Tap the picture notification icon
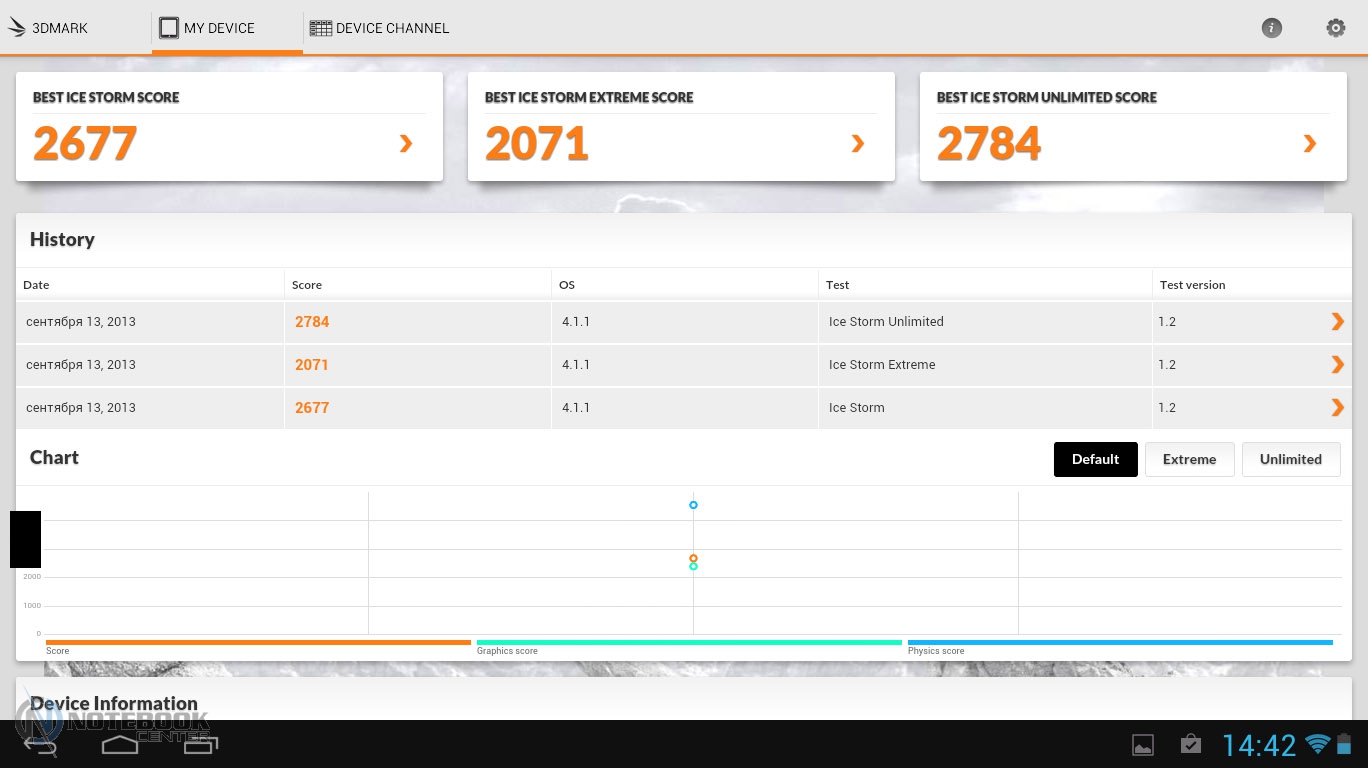This screenshot has height=768, width=1368. [x=1142, y=744]
